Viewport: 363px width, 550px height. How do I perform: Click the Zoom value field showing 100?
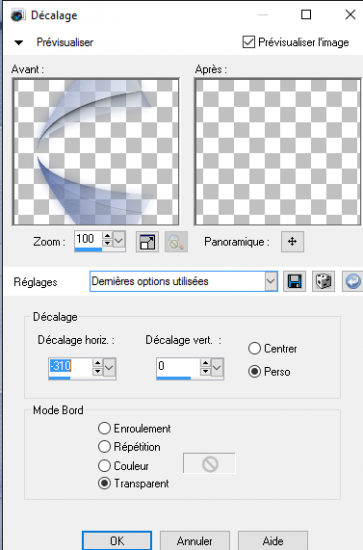88,239
